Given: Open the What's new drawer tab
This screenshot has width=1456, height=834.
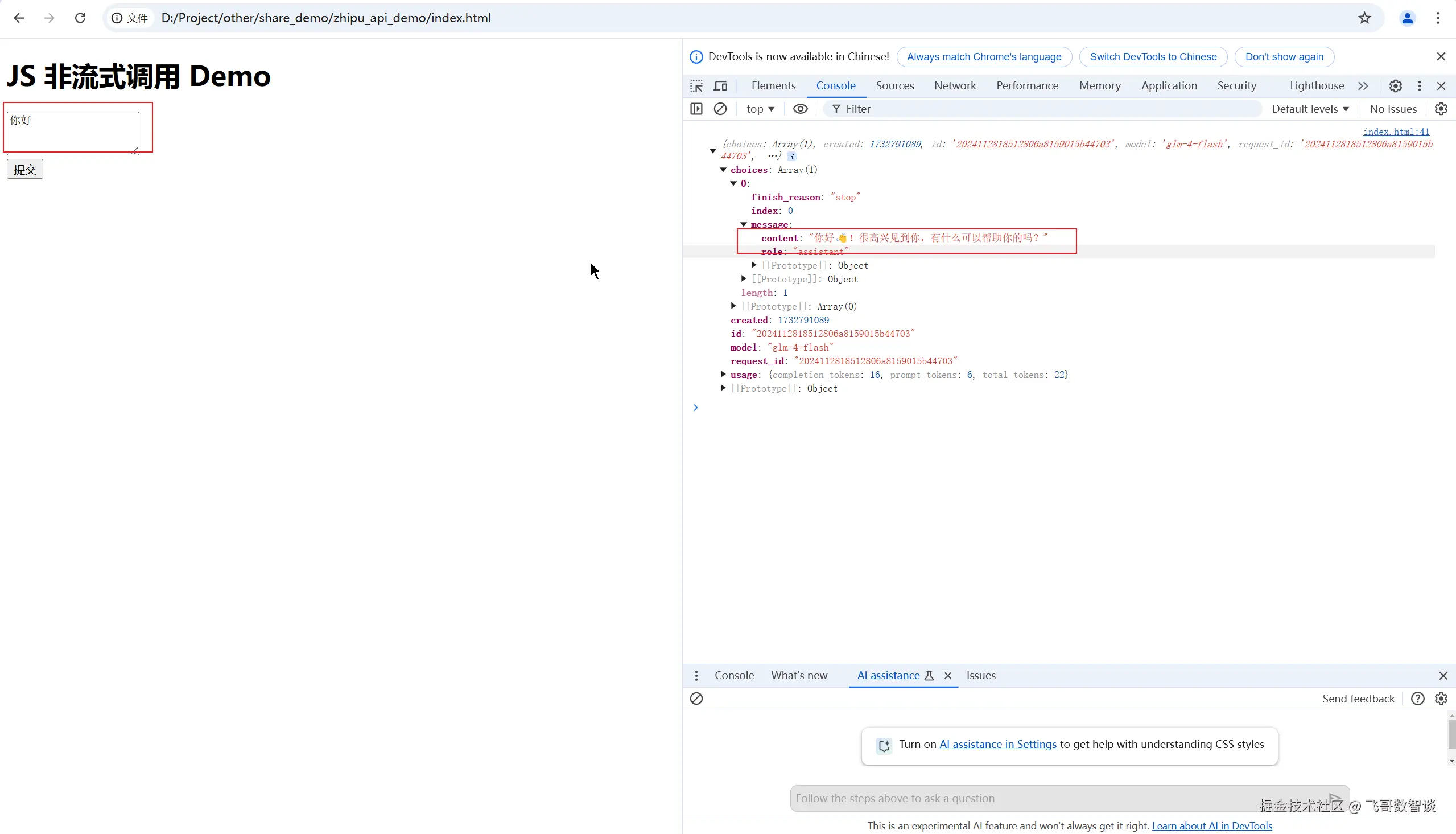Looking at the screenshot, I should 799,675.
